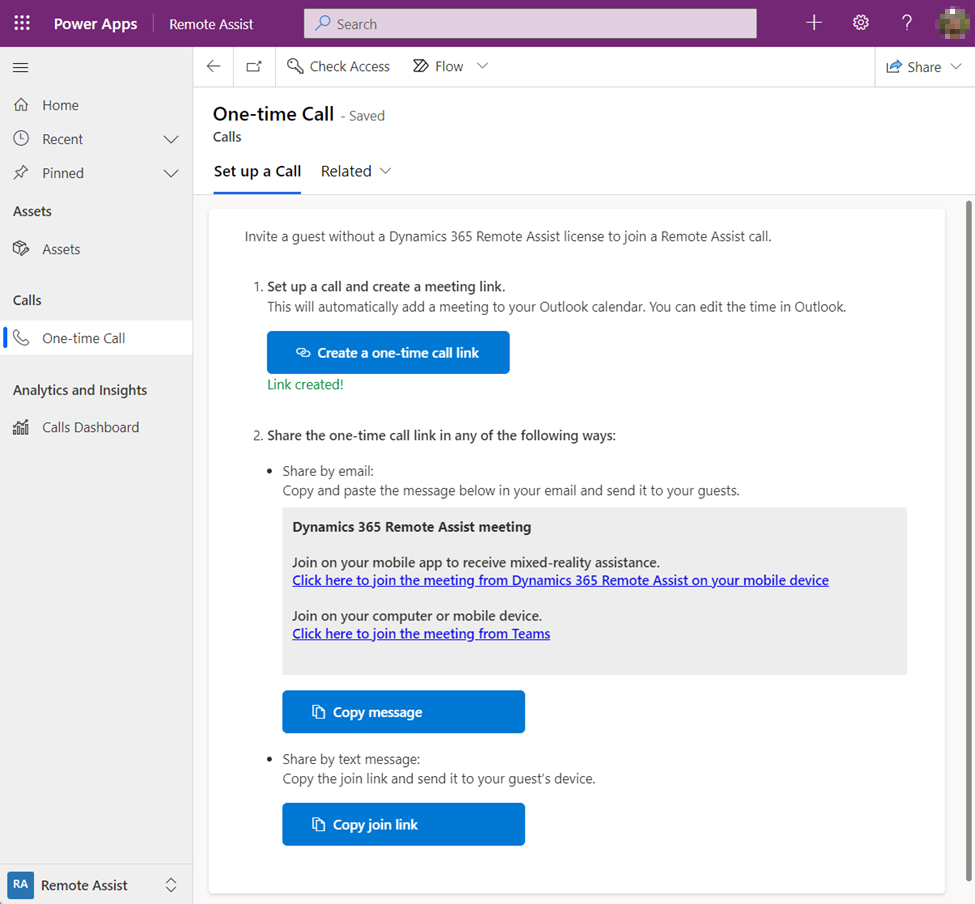Open Calls Dashboard in the sidebar
This screenshot has height=904, width=975.
(x=96, y=427)
